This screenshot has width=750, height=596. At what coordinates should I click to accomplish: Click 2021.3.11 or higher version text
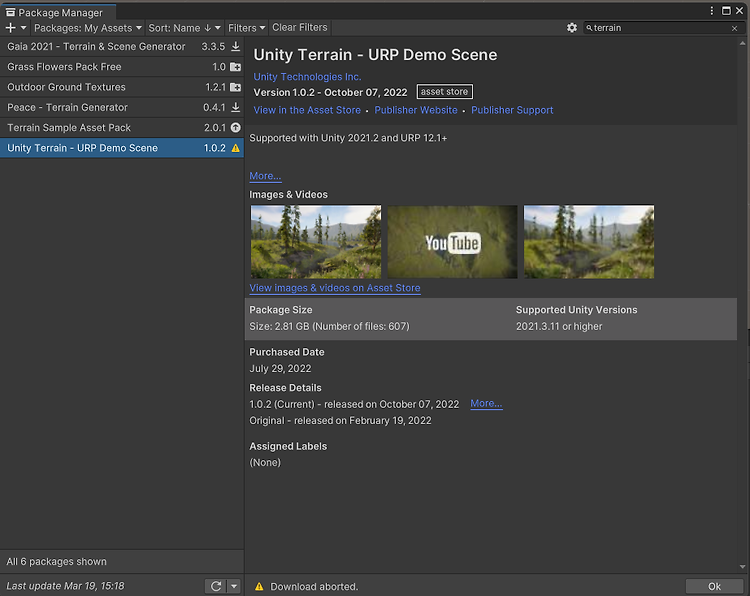tap(559, 326)
